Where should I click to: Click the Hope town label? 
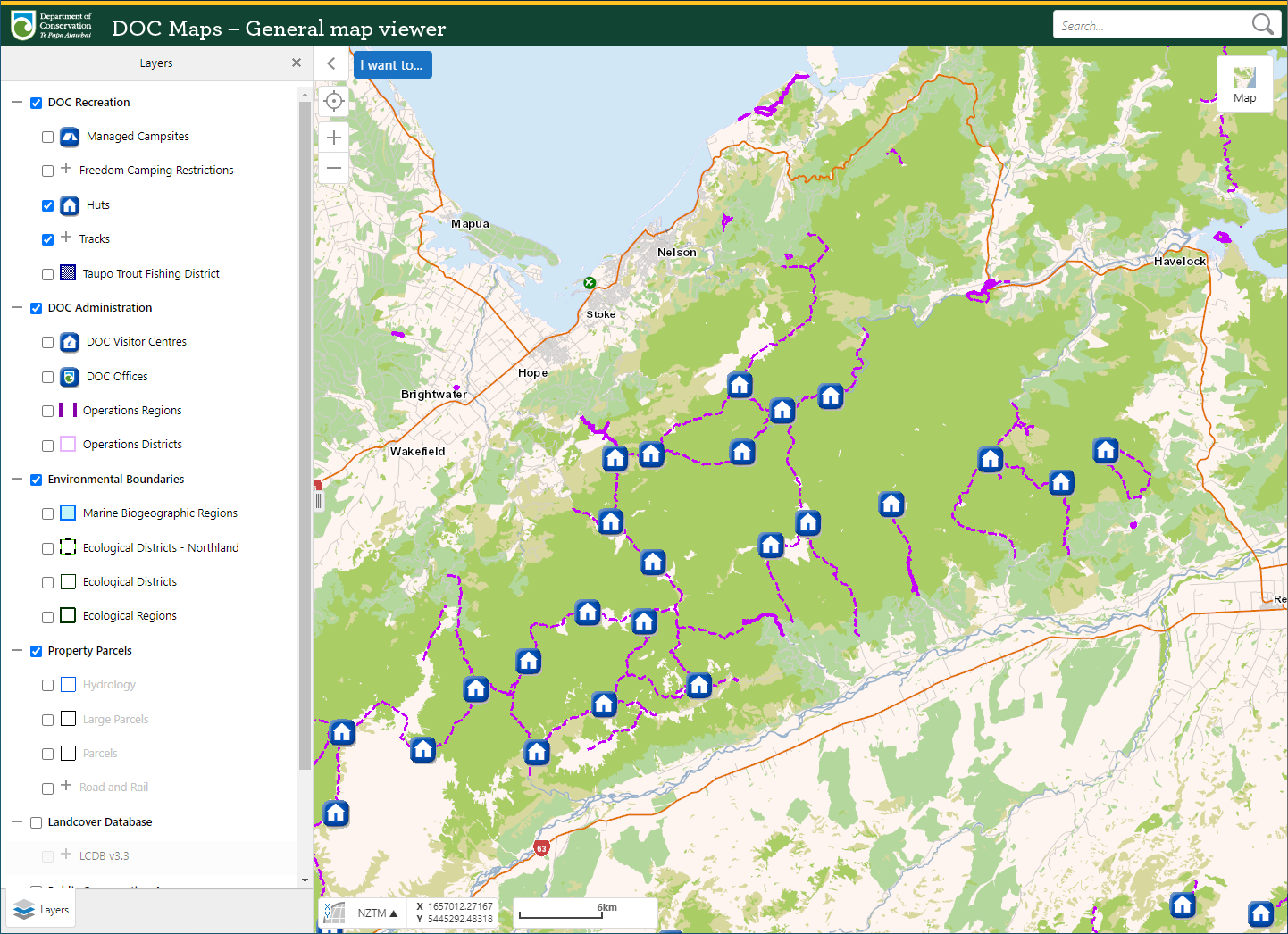click(x=533, y=373)
